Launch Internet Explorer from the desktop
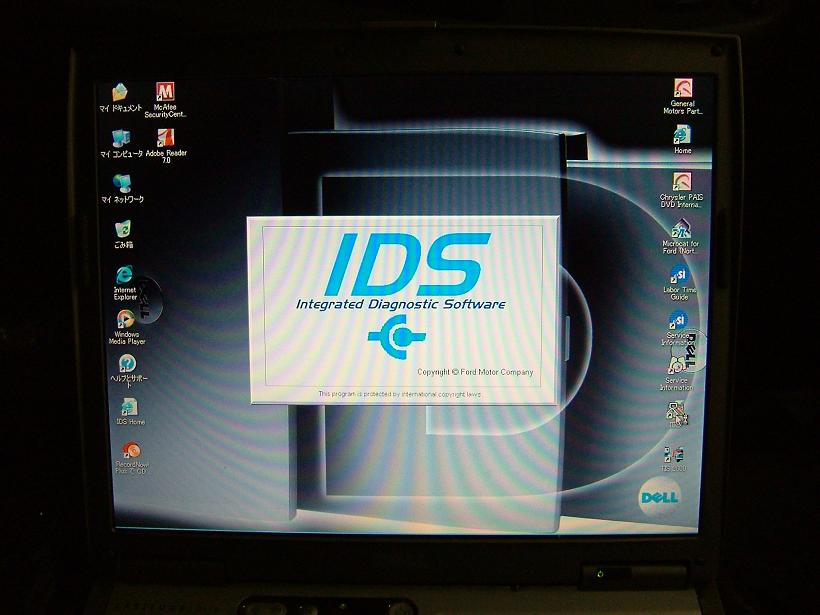820x615 pixels. pyautogui.click(x=125, y=283)
